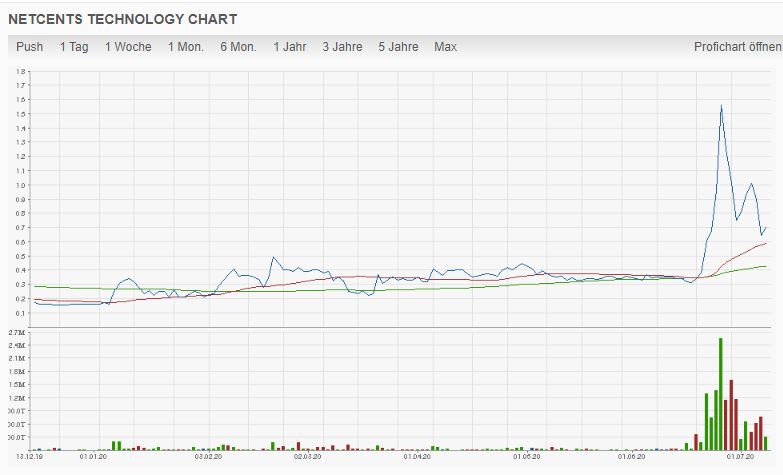Click the NETCENTS TECHNOLOGY CHART heading
The width and height of the screenshot is (783, 475).
(x=123, y=19)
